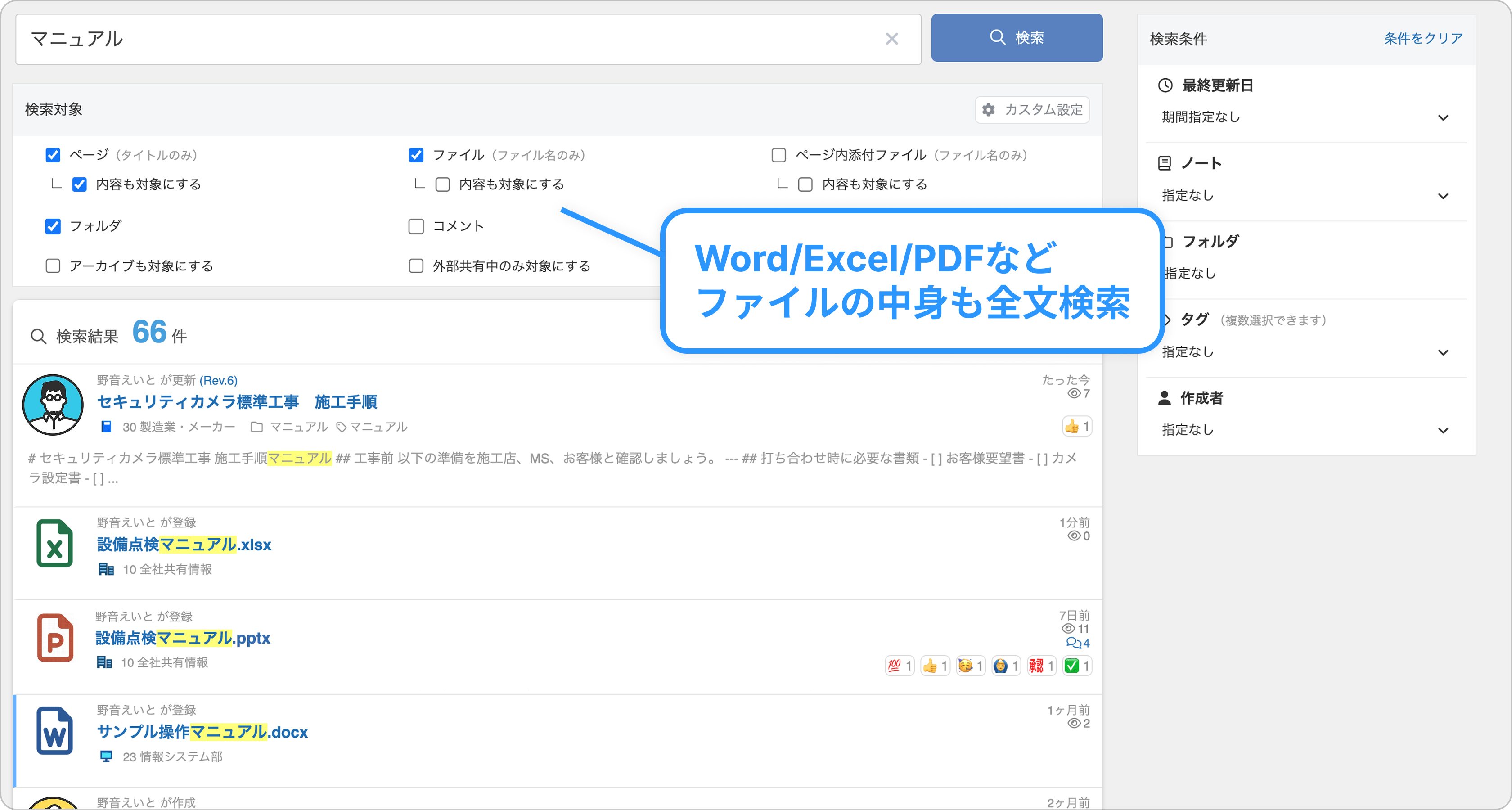1512x810 pixels.
Task: Enable the コメント checkbox
Action: coord(416,226)
